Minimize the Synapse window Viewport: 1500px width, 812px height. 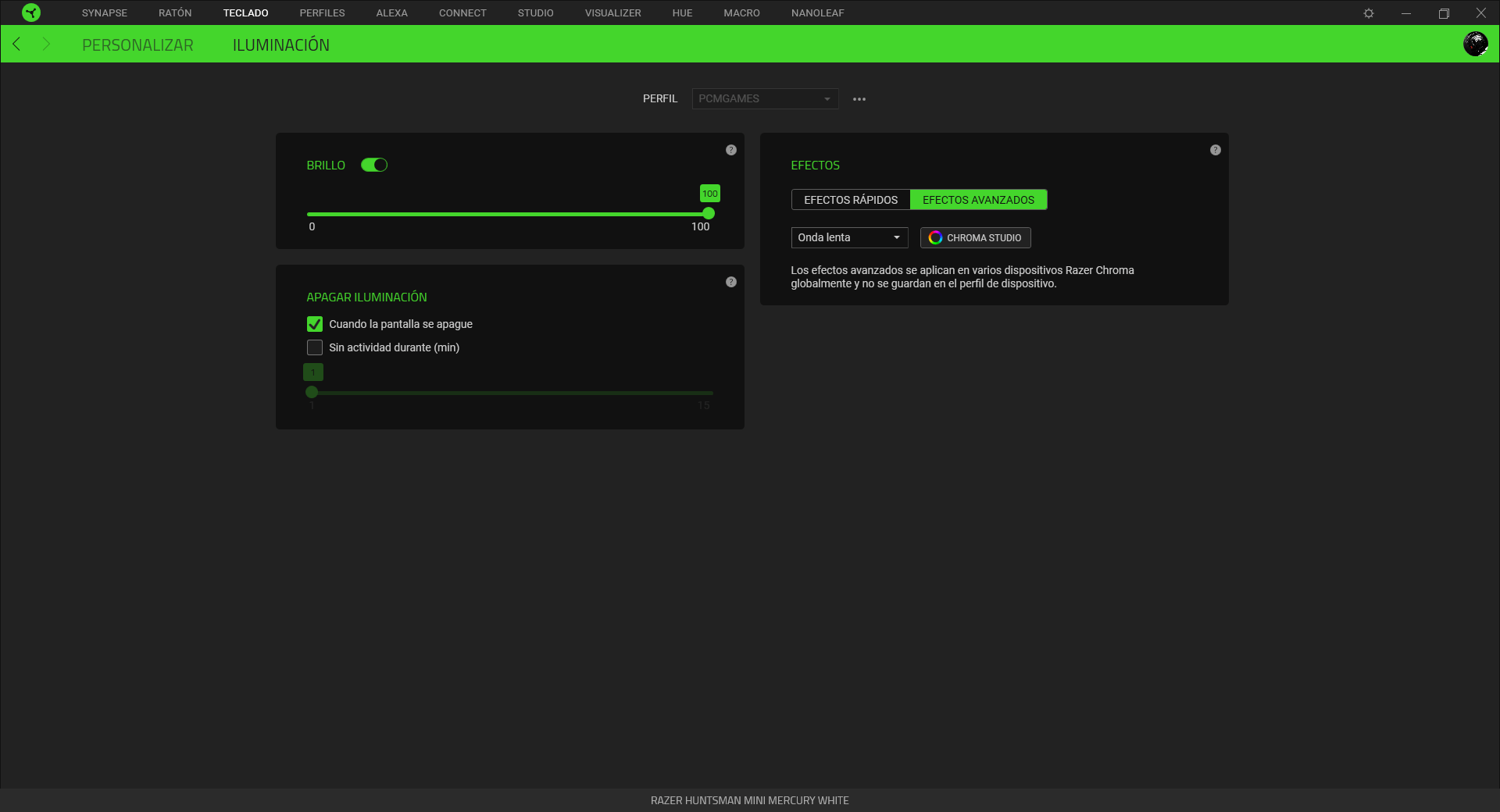[x=1406, y=13]
